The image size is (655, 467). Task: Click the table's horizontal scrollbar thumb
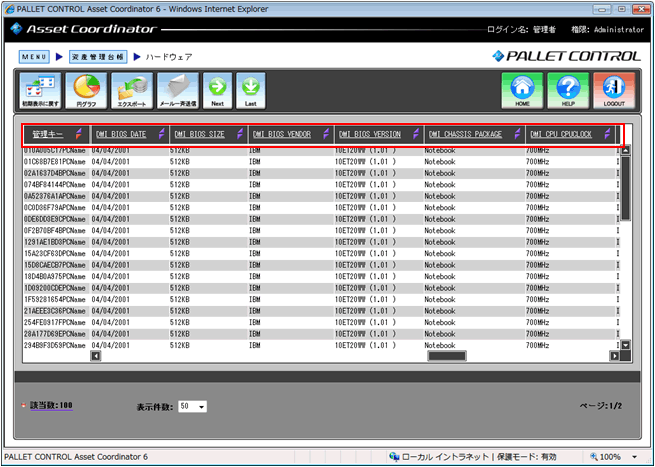(x=447, y=356)
